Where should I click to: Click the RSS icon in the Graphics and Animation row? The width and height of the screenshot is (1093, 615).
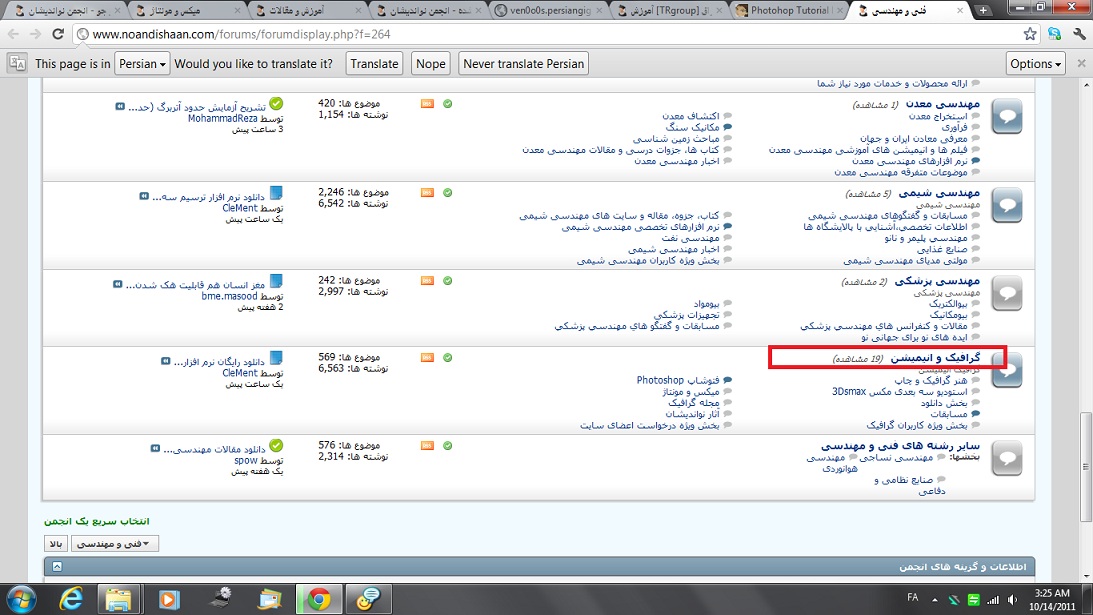pyautogui.click(x=427, y=358)
